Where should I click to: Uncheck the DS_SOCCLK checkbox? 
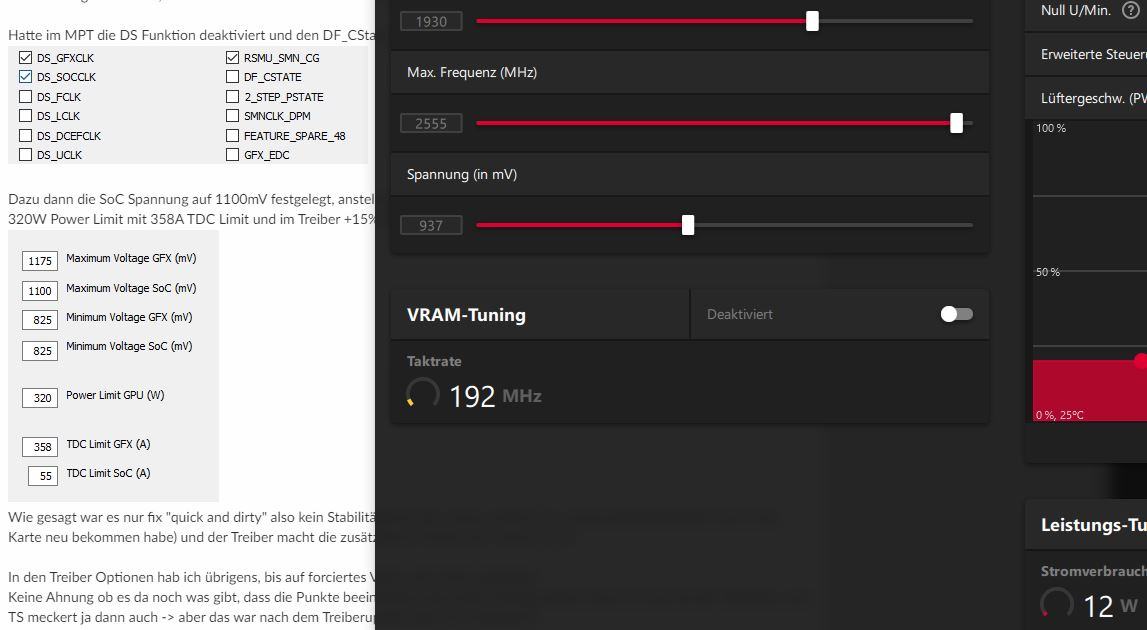(x=26, y=77)
